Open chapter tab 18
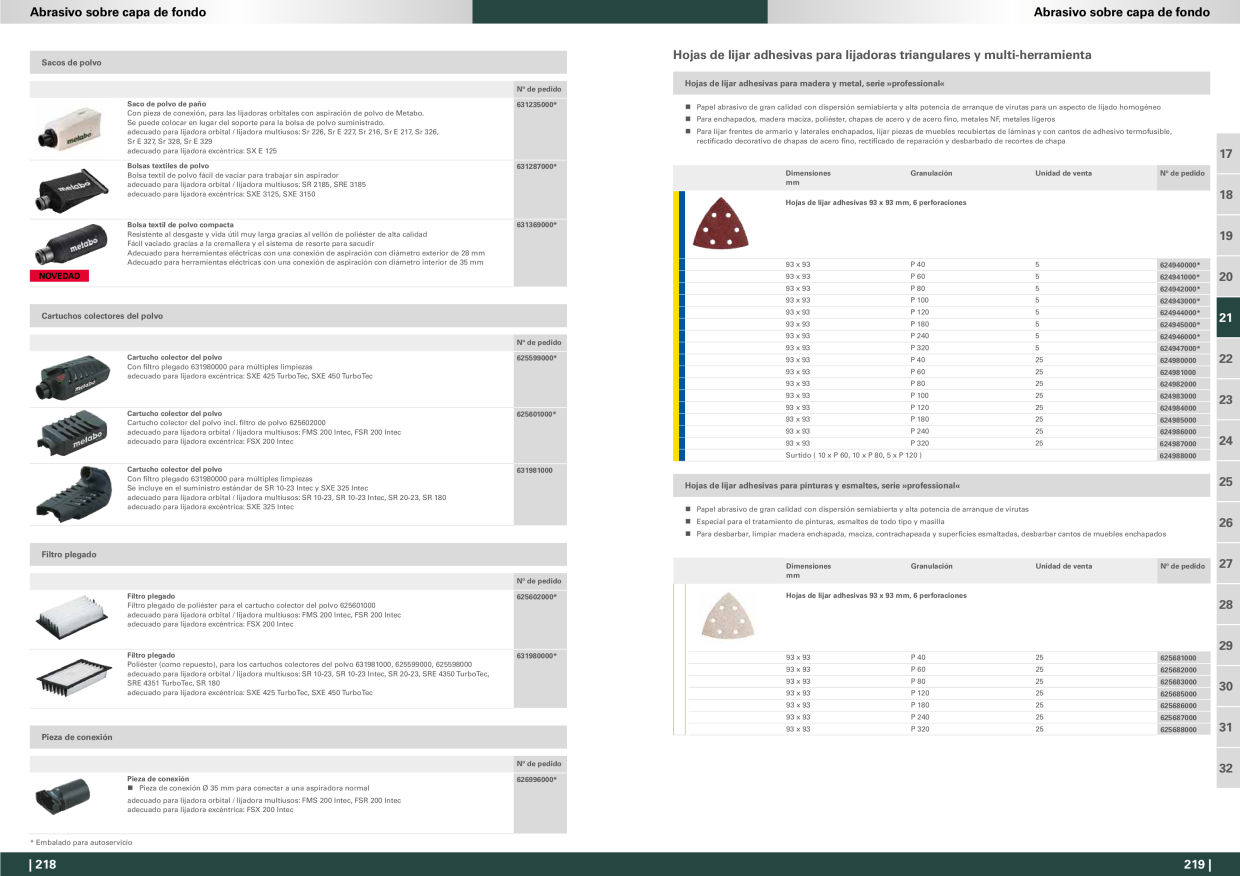The image size is (1240, 876). (x=1227, y=194)
